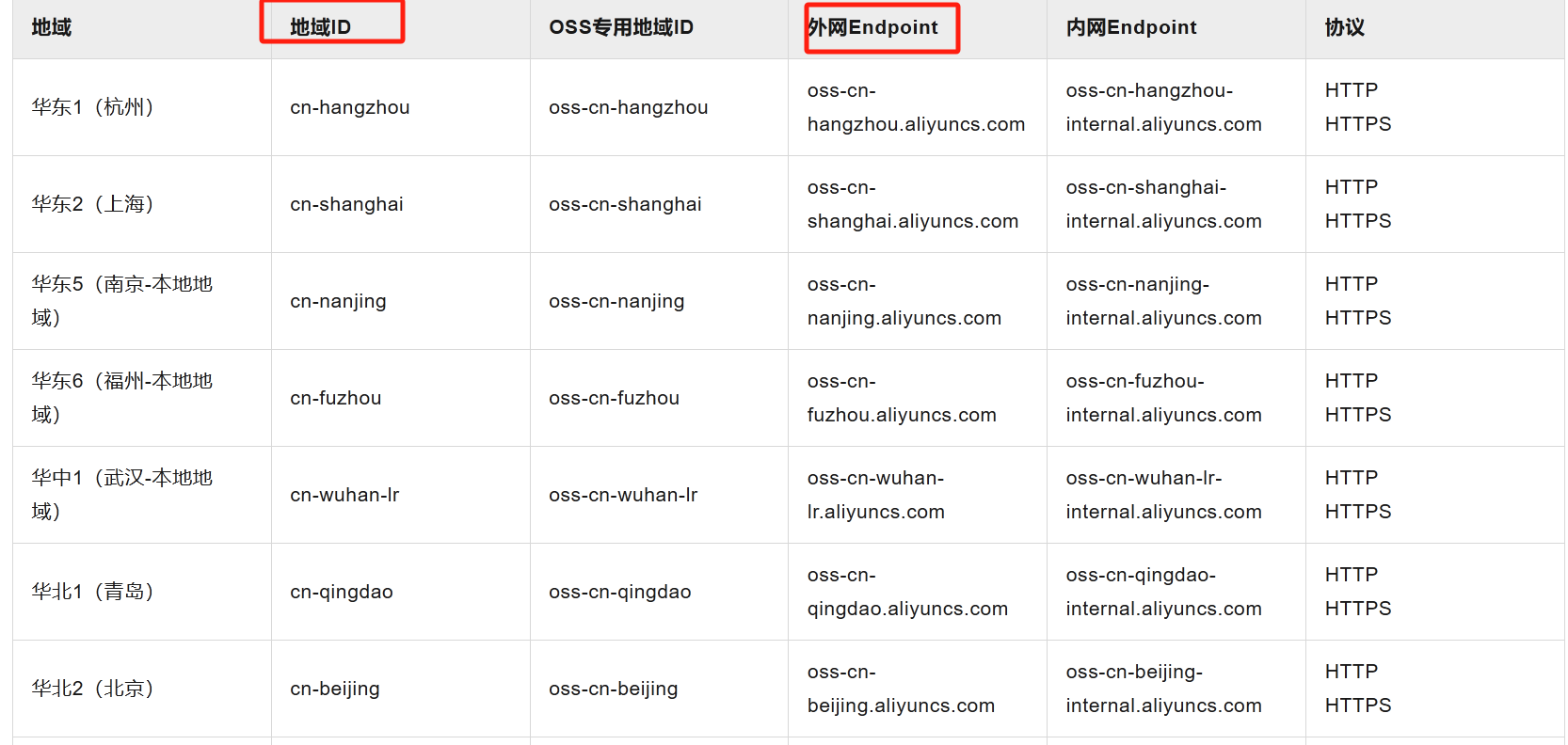Click oss-cn-shanghai.aliyuncs.com public endpoint
Image resolution: width=1568 pixels, height=745 pixels.
point(913,204)
